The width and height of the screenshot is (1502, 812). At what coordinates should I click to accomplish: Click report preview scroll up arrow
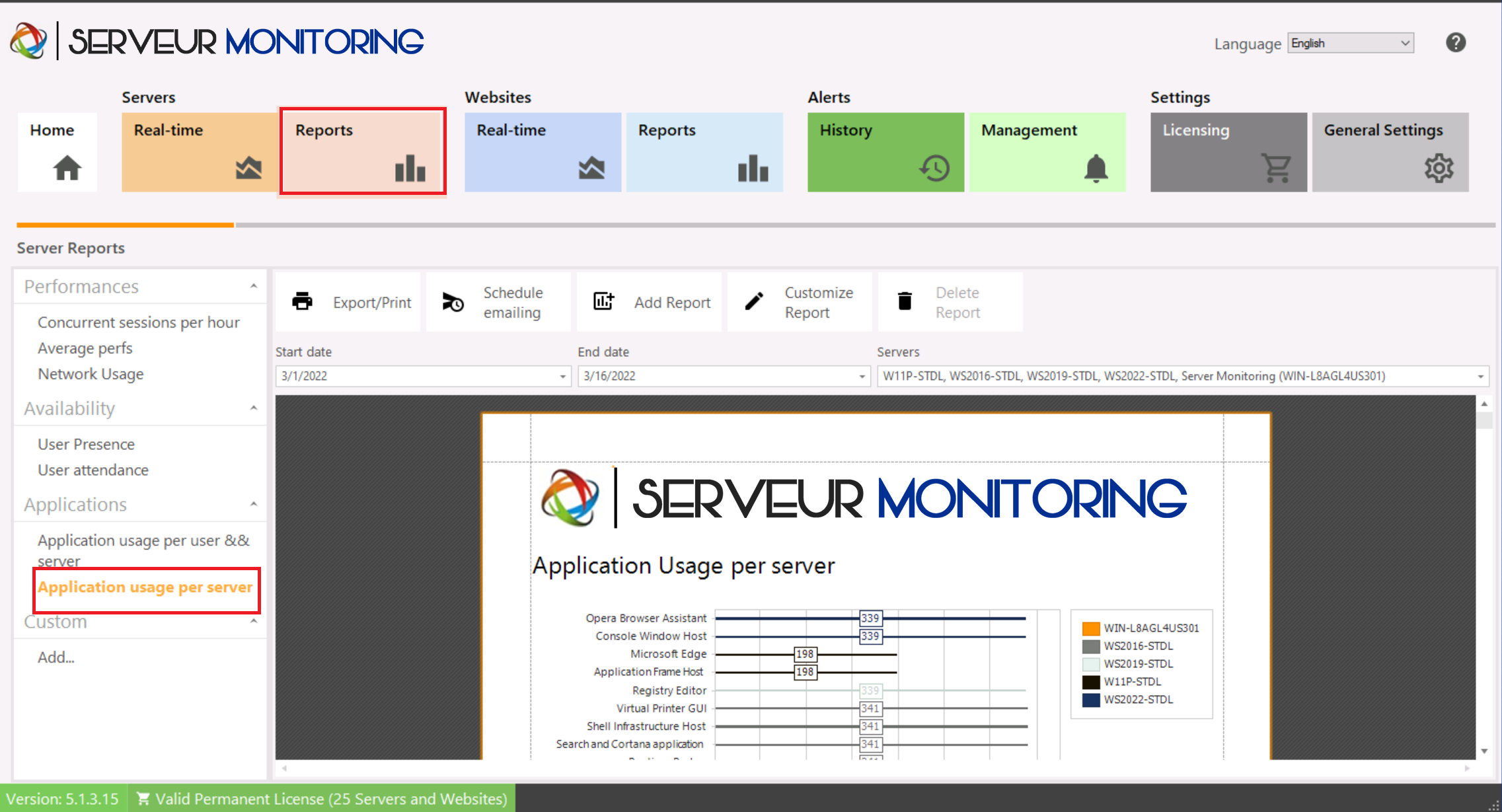point(1484,404)
